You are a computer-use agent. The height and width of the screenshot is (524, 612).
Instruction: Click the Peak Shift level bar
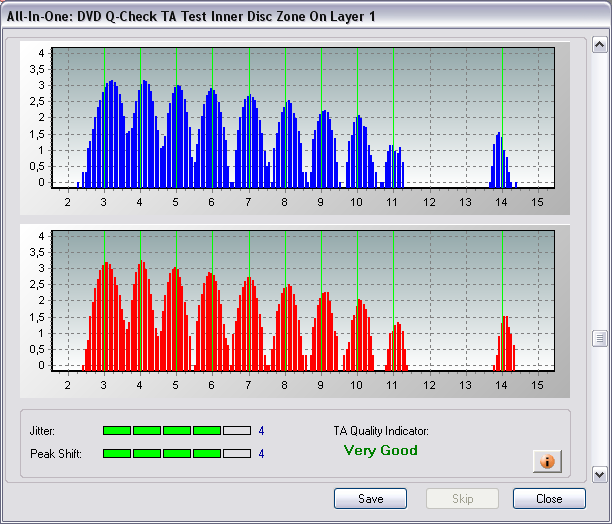pos(177,453)
